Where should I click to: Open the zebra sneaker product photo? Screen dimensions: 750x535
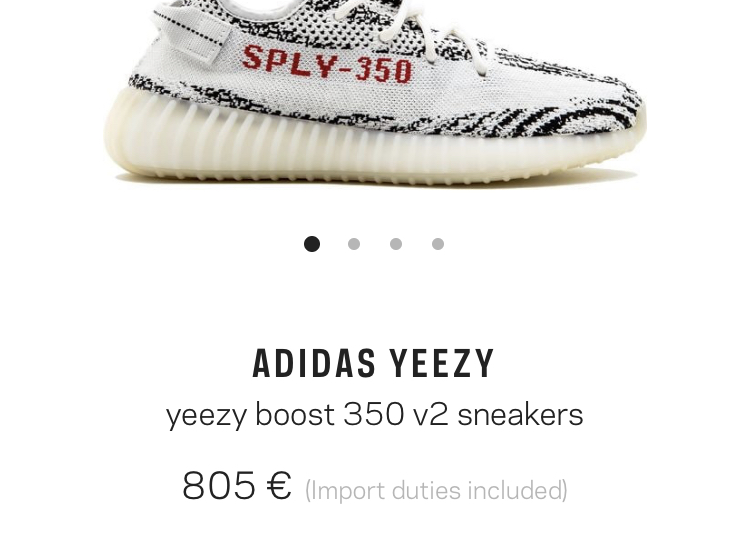coord(375,92)
